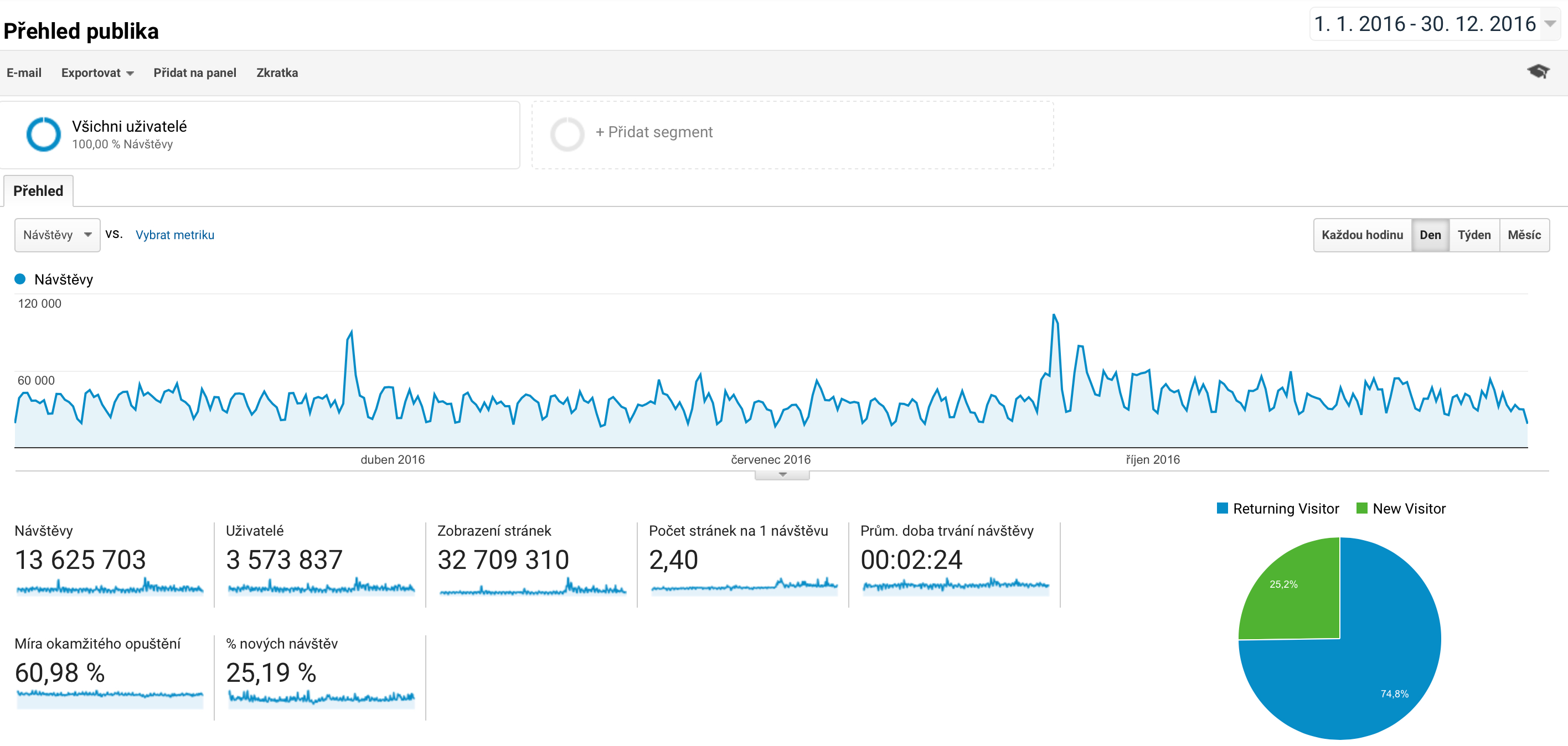Click the empty Přidat segment circle icon

pos(567,134)
